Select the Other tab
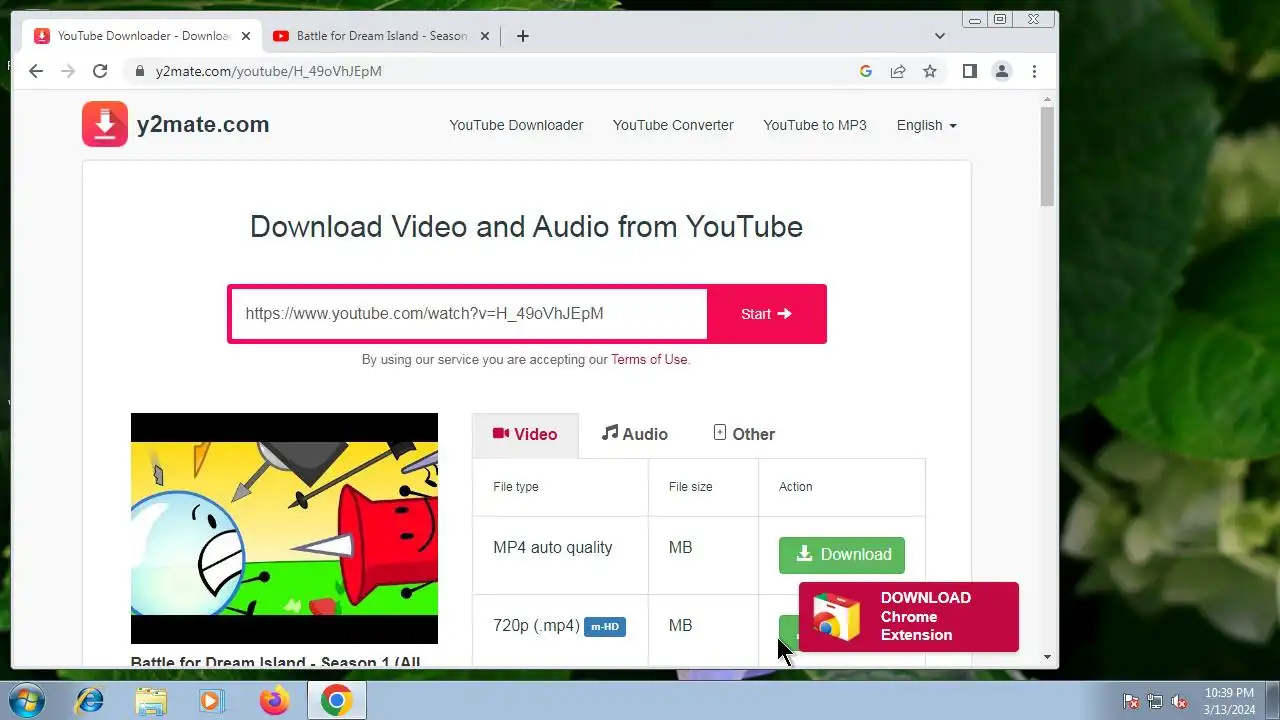1280x720 pixels. 743,434
